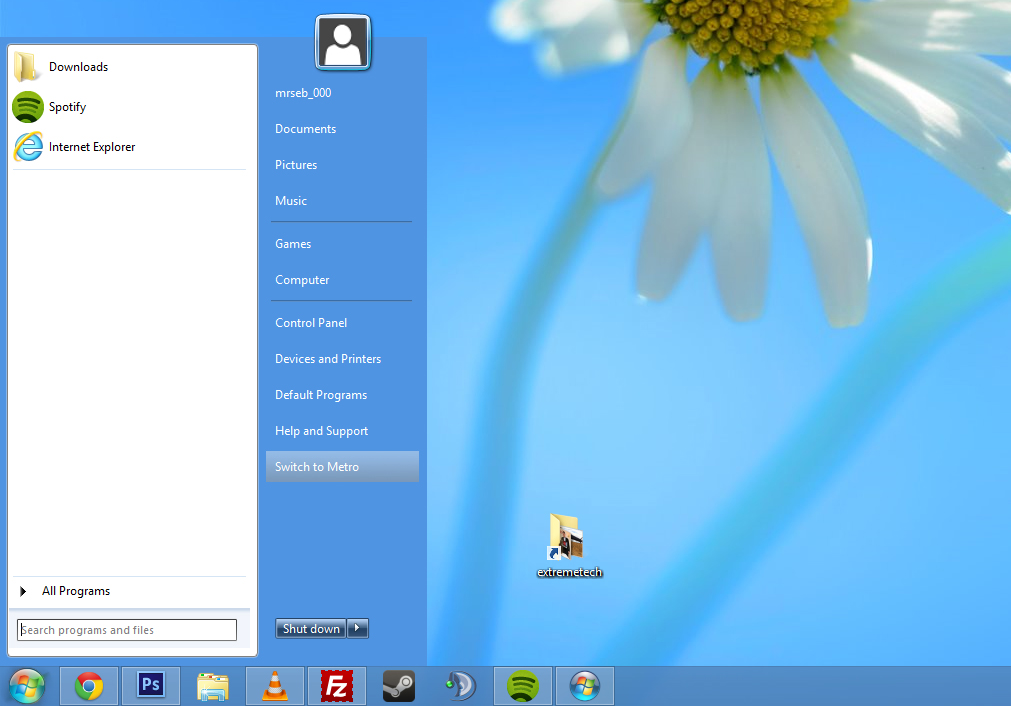This screenshot has height=706, width=1011.
Task: Select Switch to Metro
Action: [317, 466]
